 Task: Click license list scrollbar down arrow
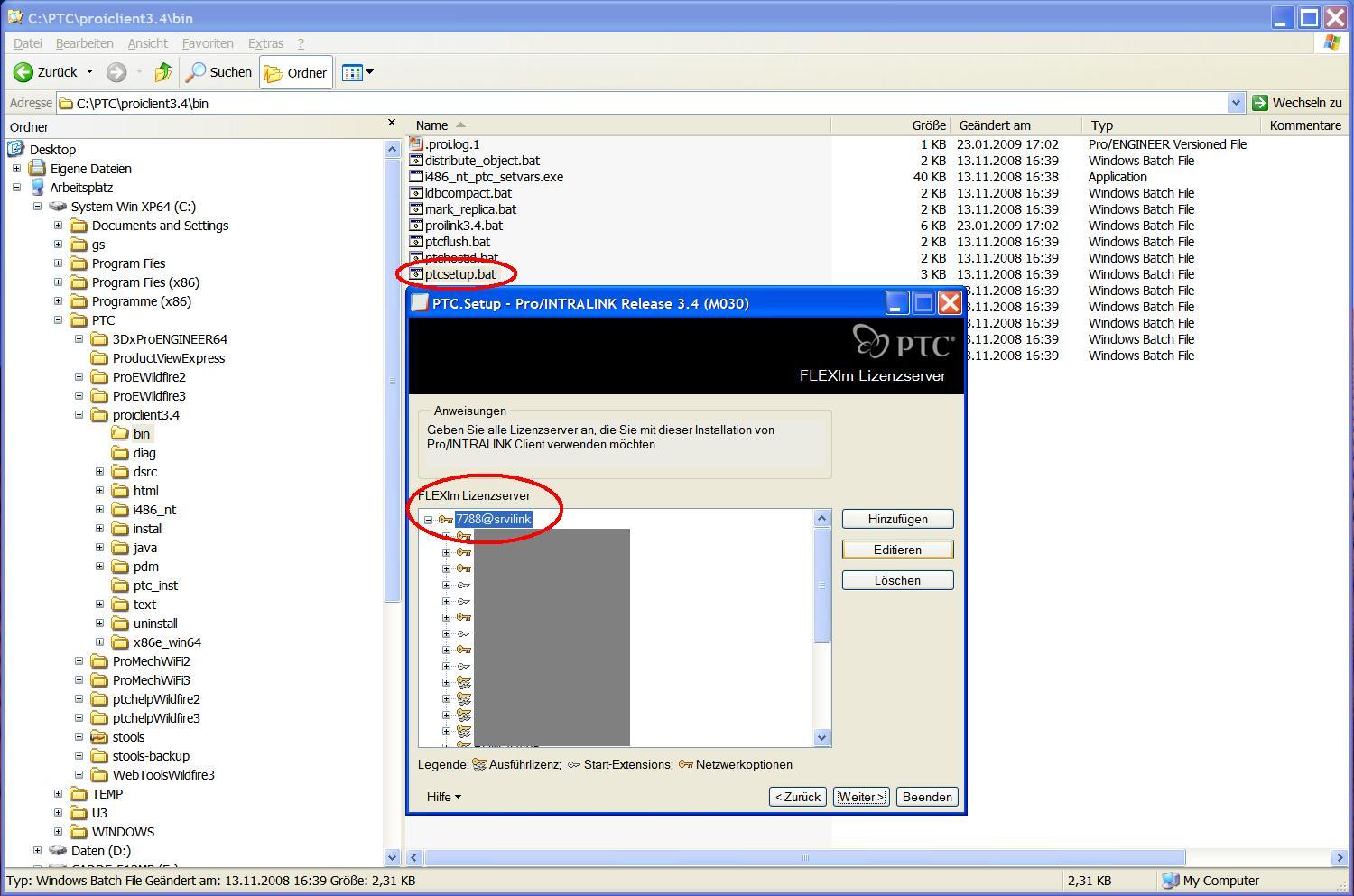821,737
